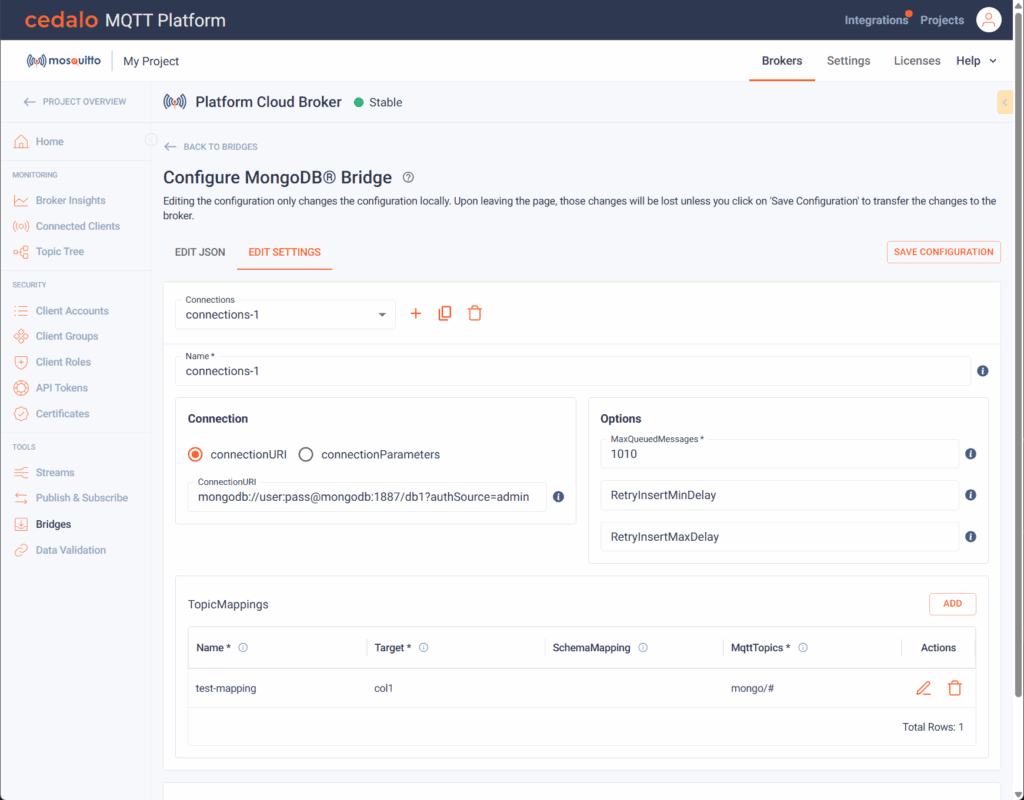The image size is (1024, 800).
Task: Click the RetryInsertMinDelay input field
Action: point(779,495)
